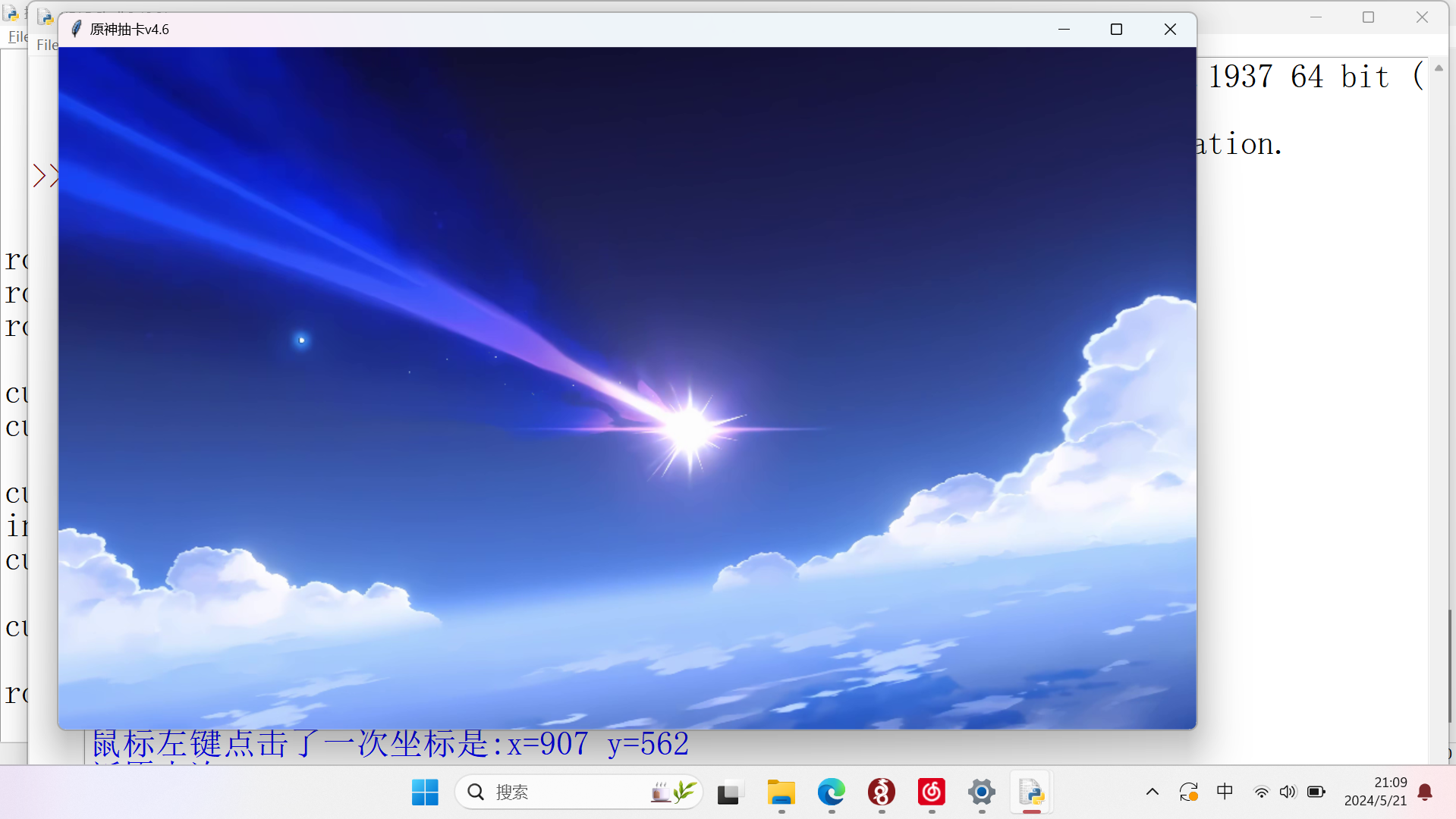Viewport: 1456px width, 819px height.
Task: Open Wi-Fi network settings in tray
Action: (x=1261, y=792)
